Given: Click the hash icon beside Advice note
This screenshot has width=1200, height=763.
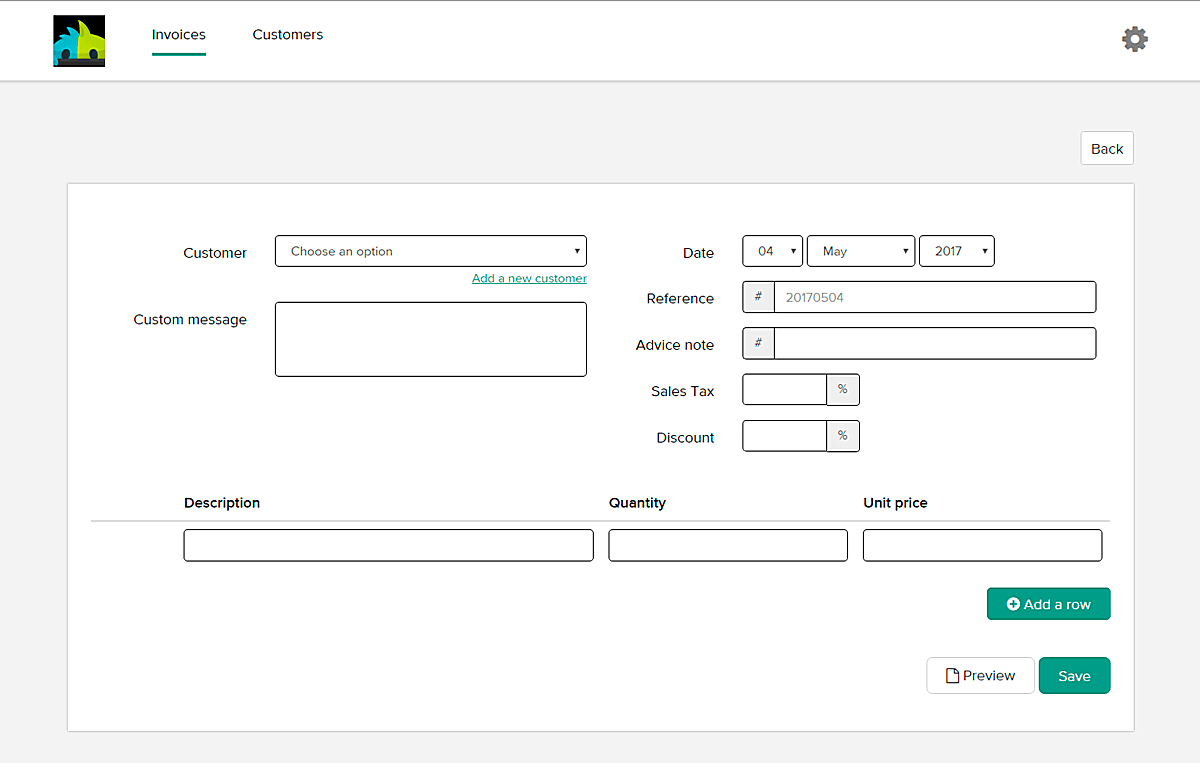Looking at the screenshot, I should (x=758, y=343).
